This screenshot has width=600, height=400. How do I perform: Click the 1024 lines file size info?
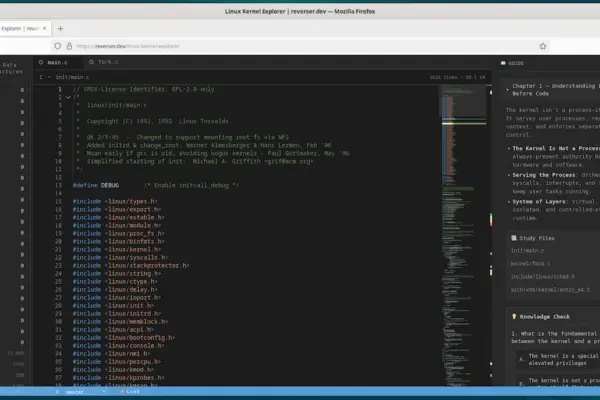coord(457,77)
